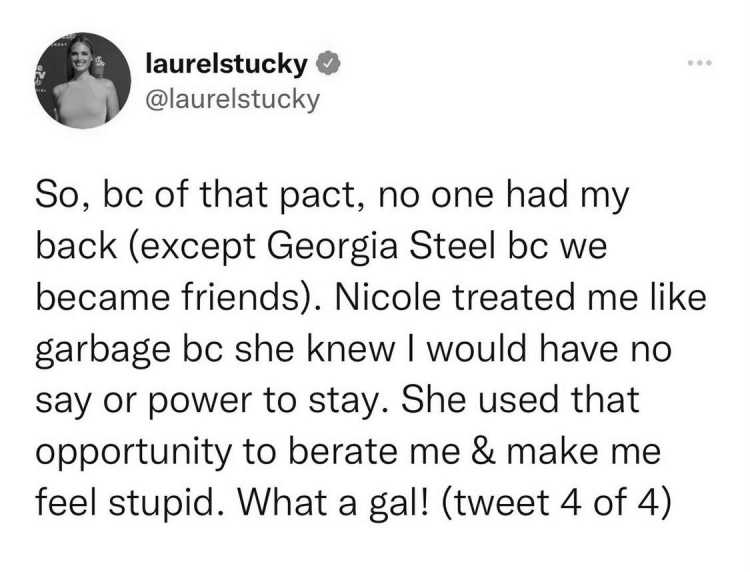Open laurelstucky's profile picture
The image size is (750, 572).
(83, 80)
